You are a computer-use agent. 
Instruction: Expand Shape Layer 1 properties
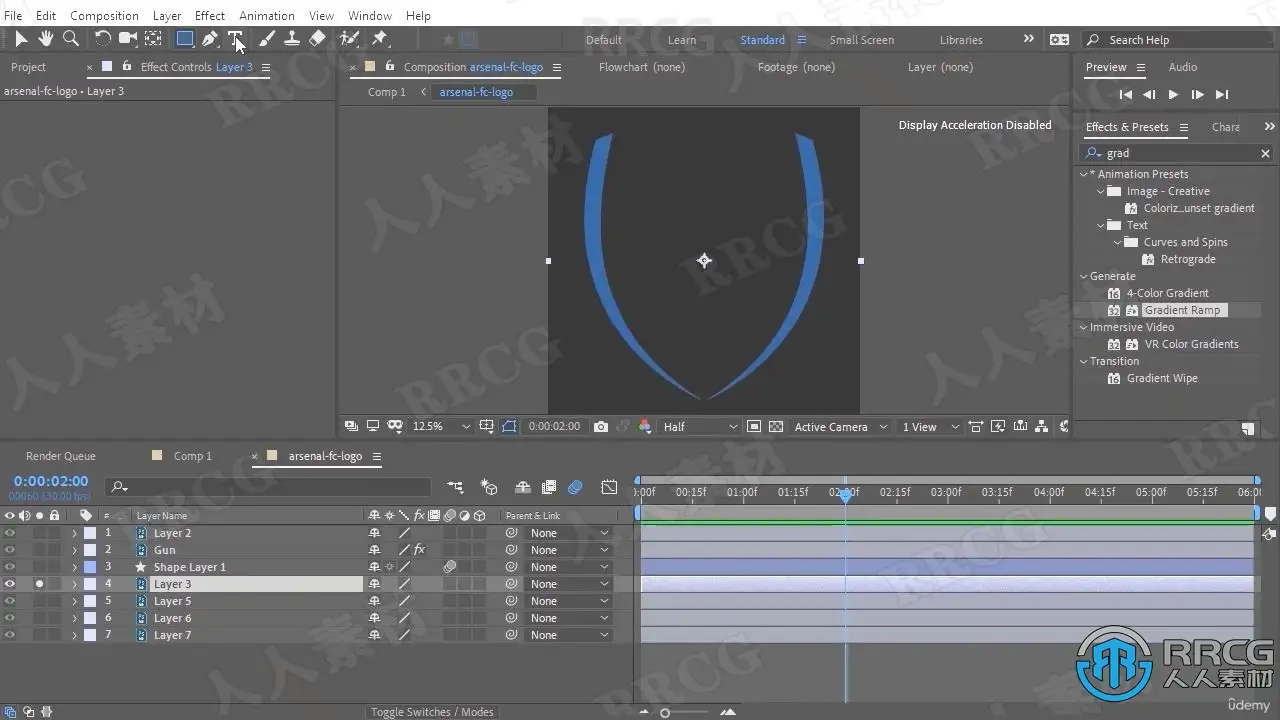coord(74,567)
